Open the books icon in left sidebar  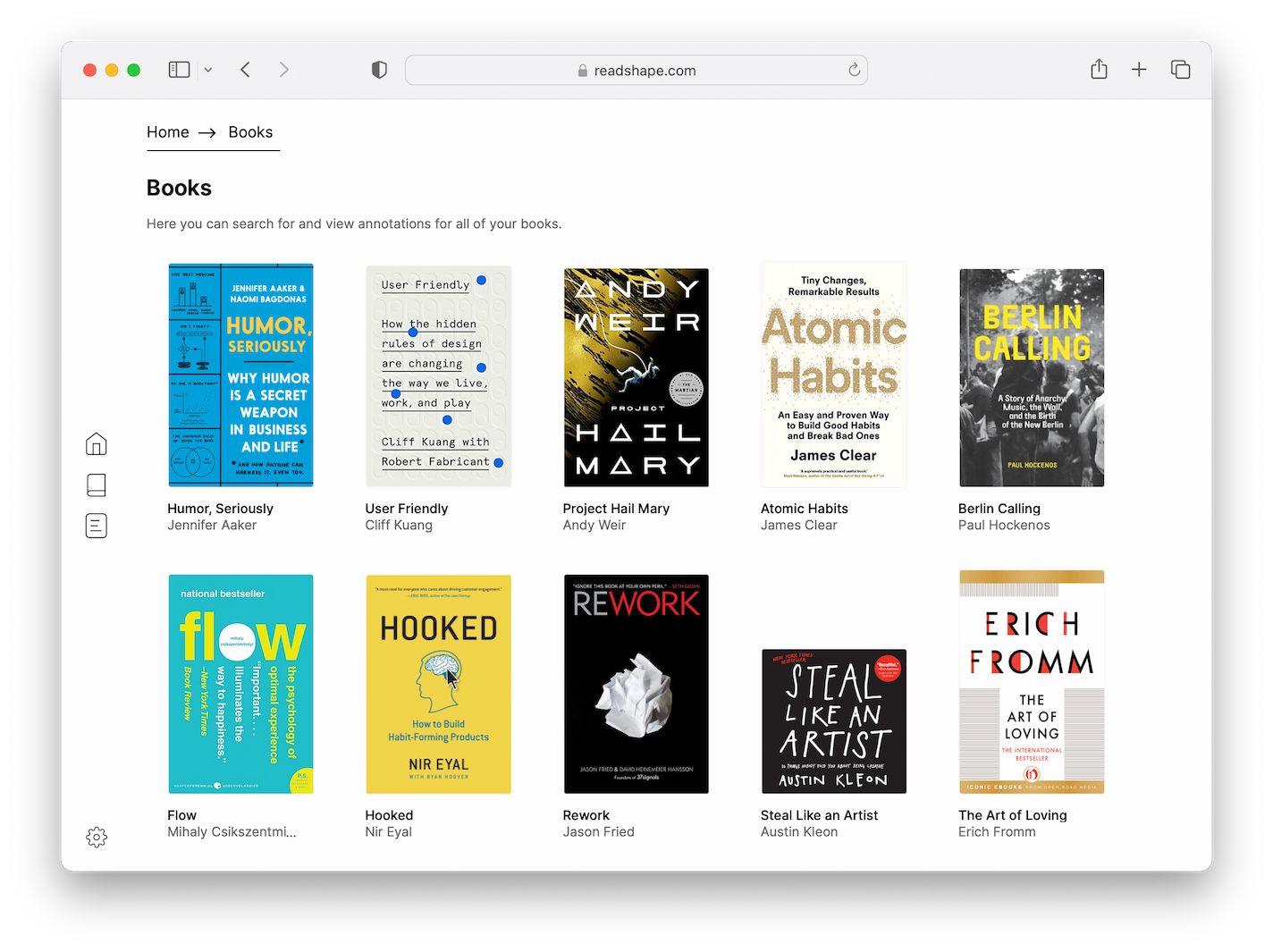click(x=97, y=484)
